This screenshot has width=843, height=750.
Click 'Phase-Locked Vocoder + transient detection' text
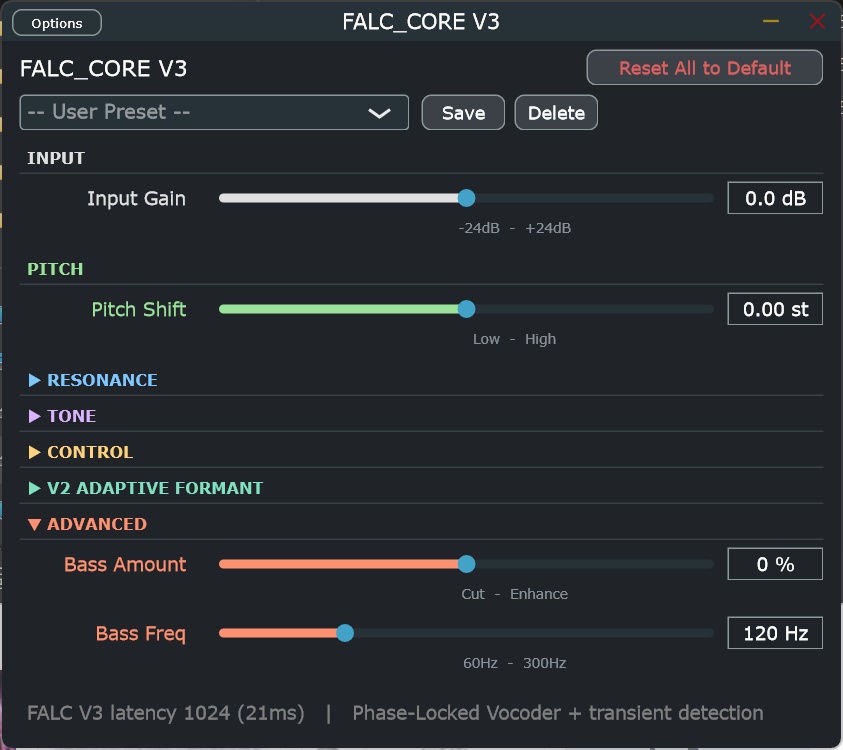point(558,713)
